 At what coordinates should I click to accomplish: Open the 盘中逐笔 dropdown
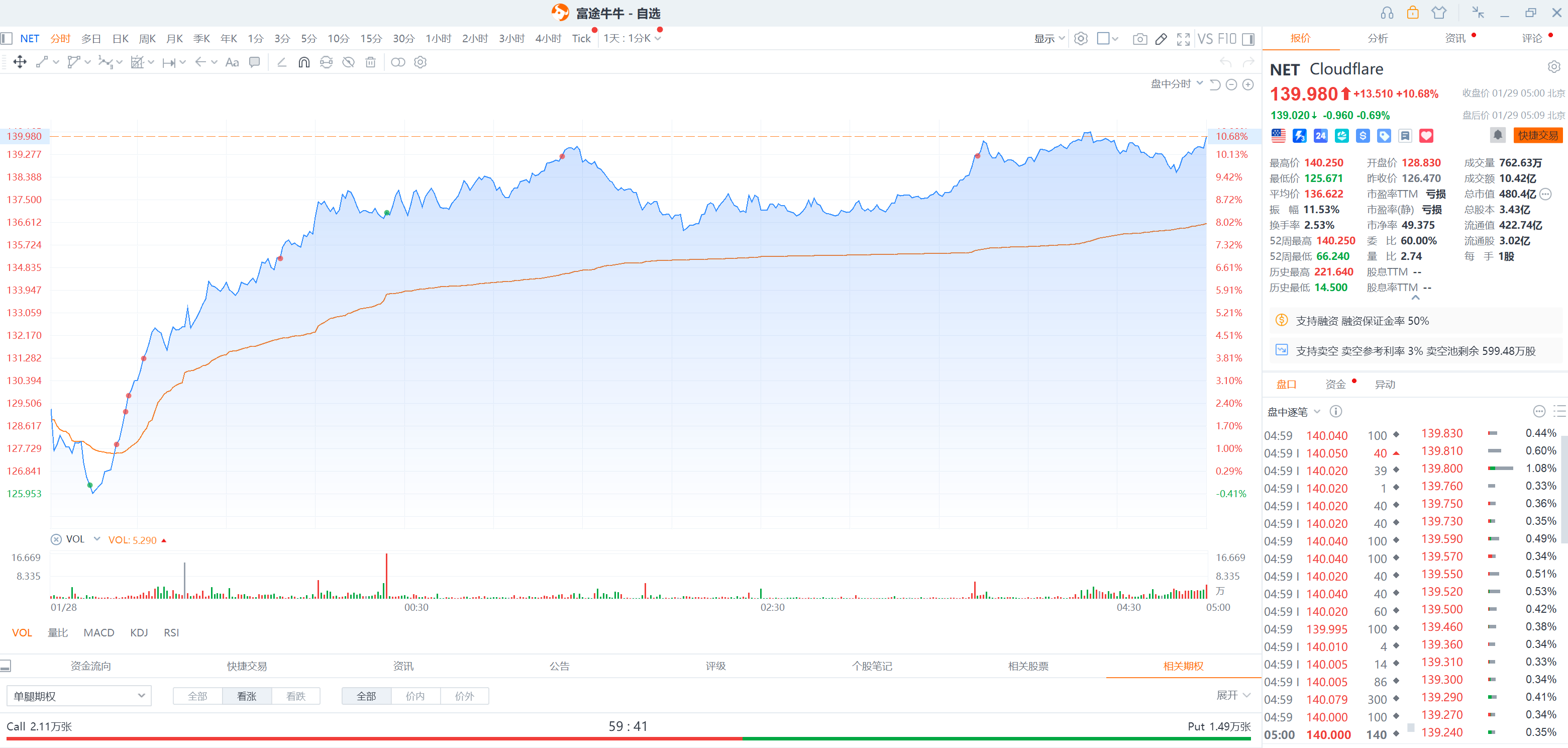[x=1294, y=412]
